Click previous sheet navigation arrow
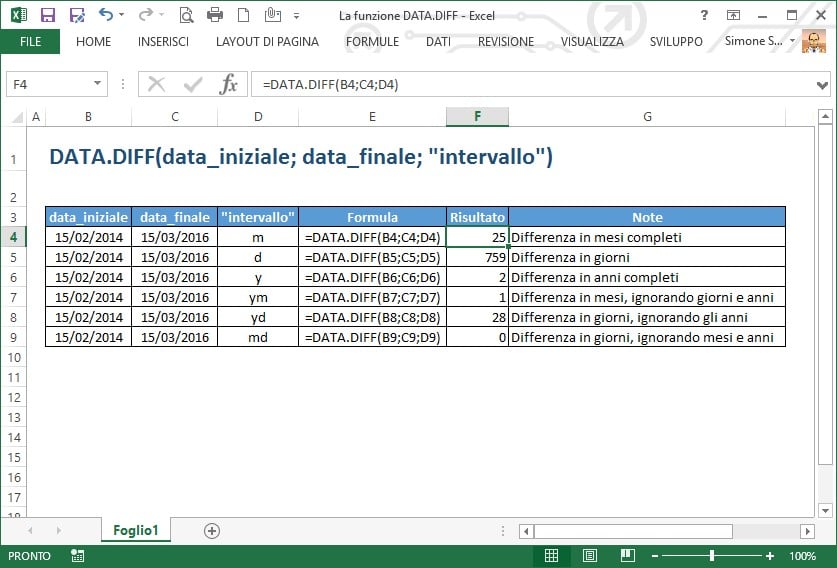 point(30,531)
